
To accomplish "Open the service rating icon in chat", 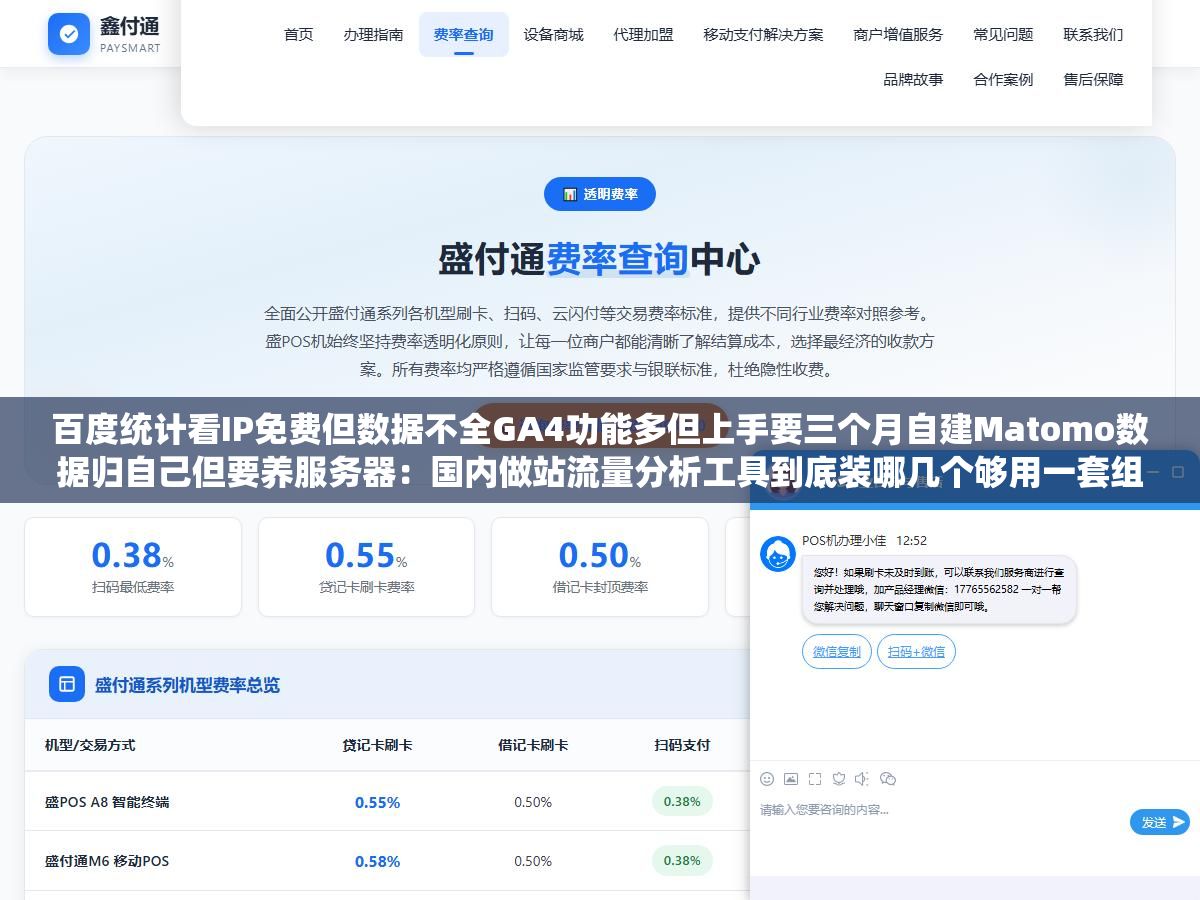I will [839, 778].
